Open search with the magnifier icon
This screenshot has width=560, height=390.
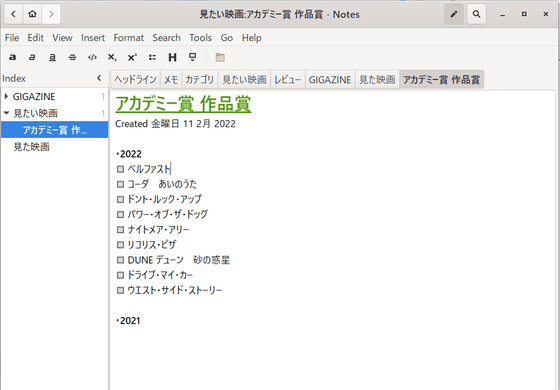476,14
